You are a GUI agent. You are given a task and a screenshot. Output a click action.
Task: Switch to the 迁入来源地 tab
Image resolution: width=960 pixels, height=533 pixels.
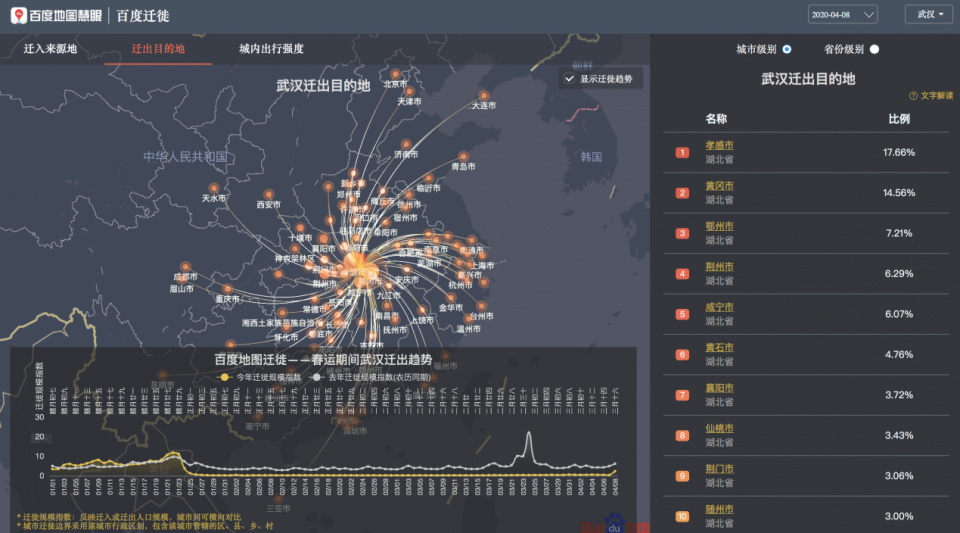click(50, 49)
